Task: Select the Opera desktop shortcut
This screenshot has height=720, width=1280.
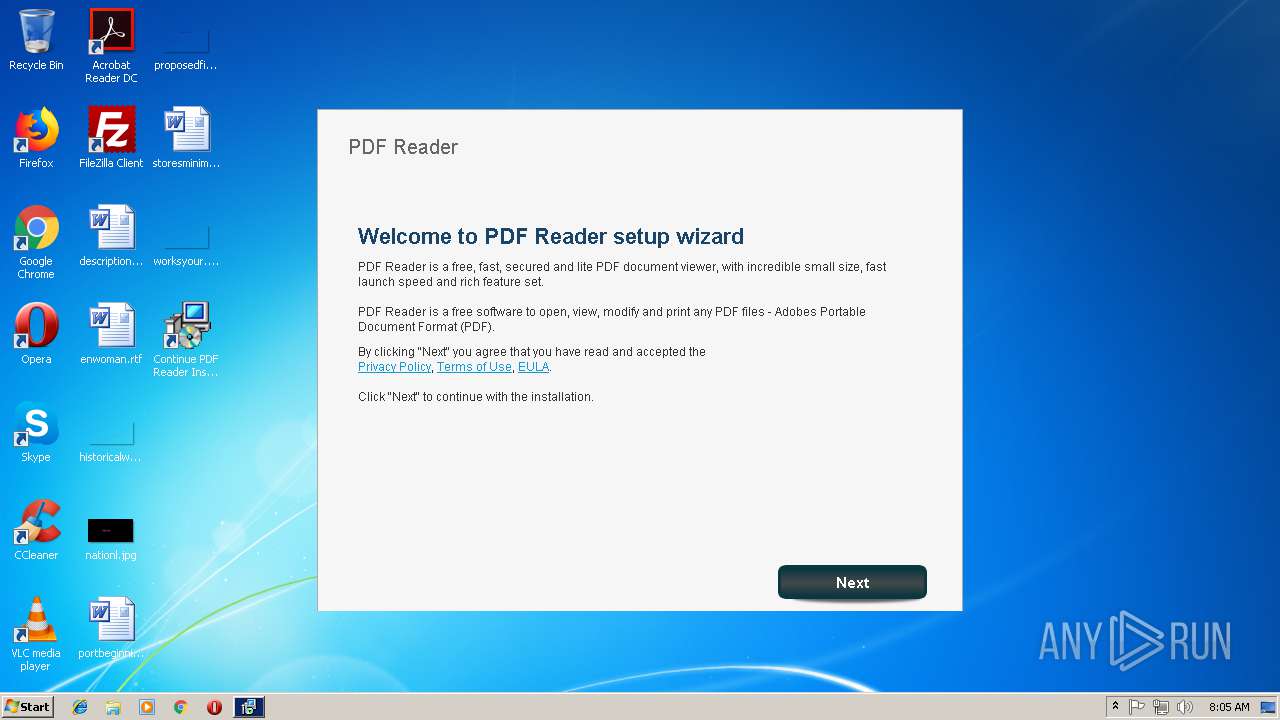Action: [x=36, y=334]
